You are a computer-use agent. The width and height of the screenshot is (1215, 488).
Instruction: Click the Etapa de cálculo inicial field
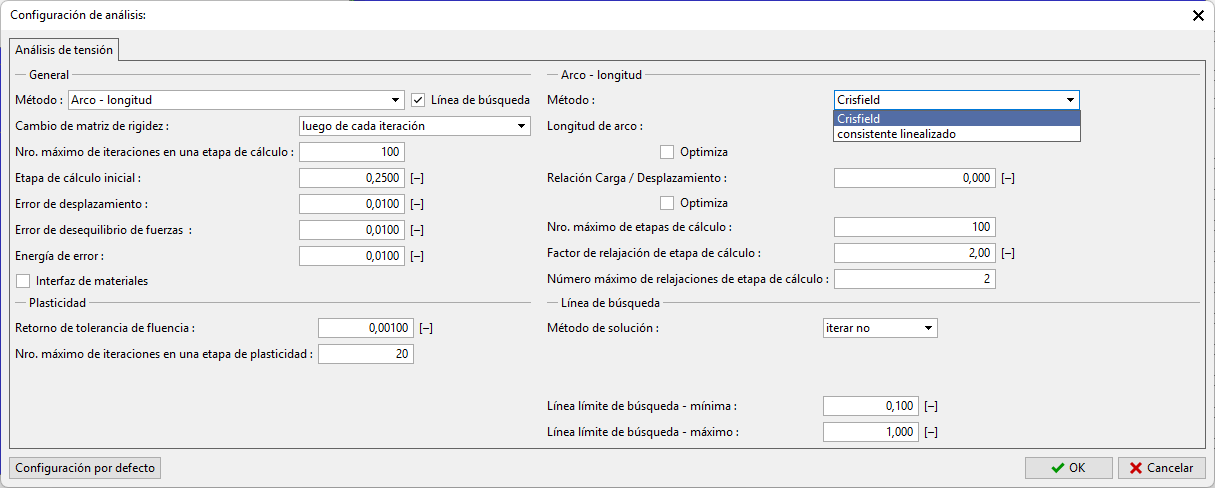click(351, 178)
